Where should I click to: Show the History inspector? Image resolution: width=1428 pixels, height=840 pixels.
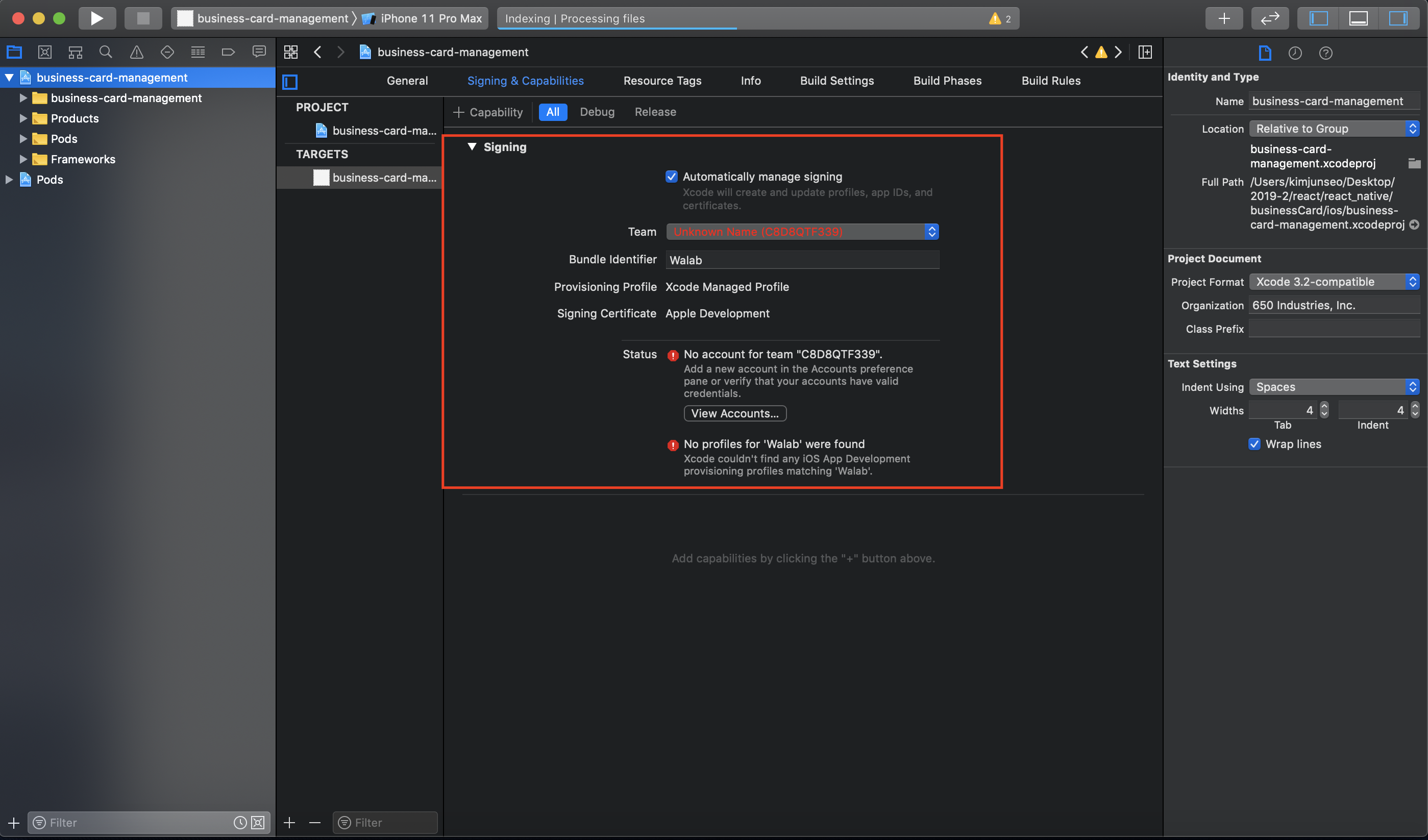tap(1296, 53)
